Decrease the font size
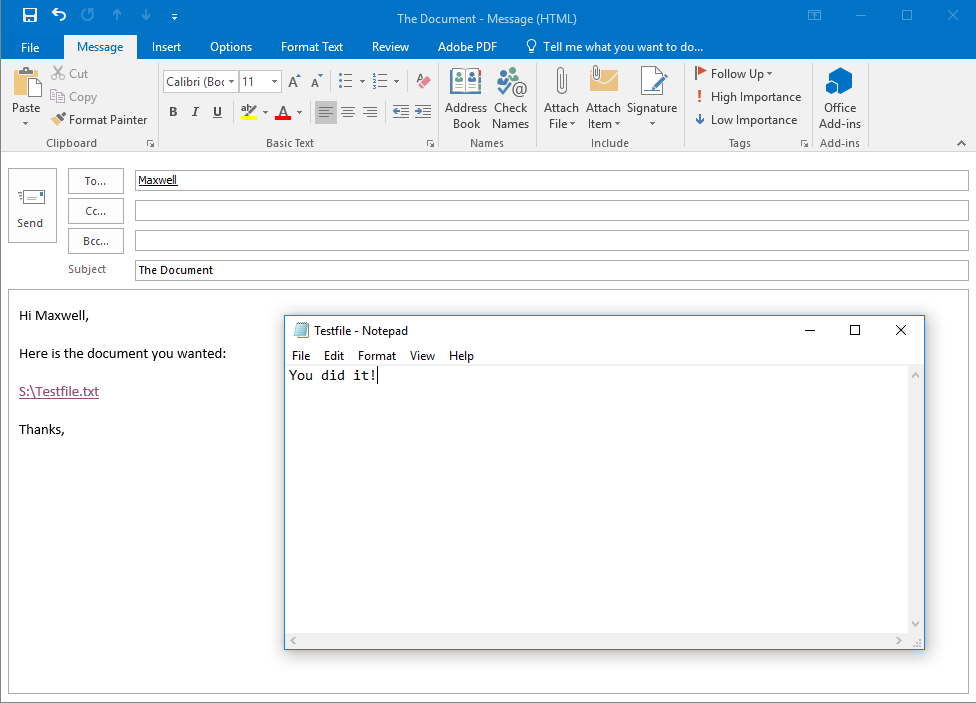Image resolution: width=976 pixels, height=703 pixels. coord(317,82)
